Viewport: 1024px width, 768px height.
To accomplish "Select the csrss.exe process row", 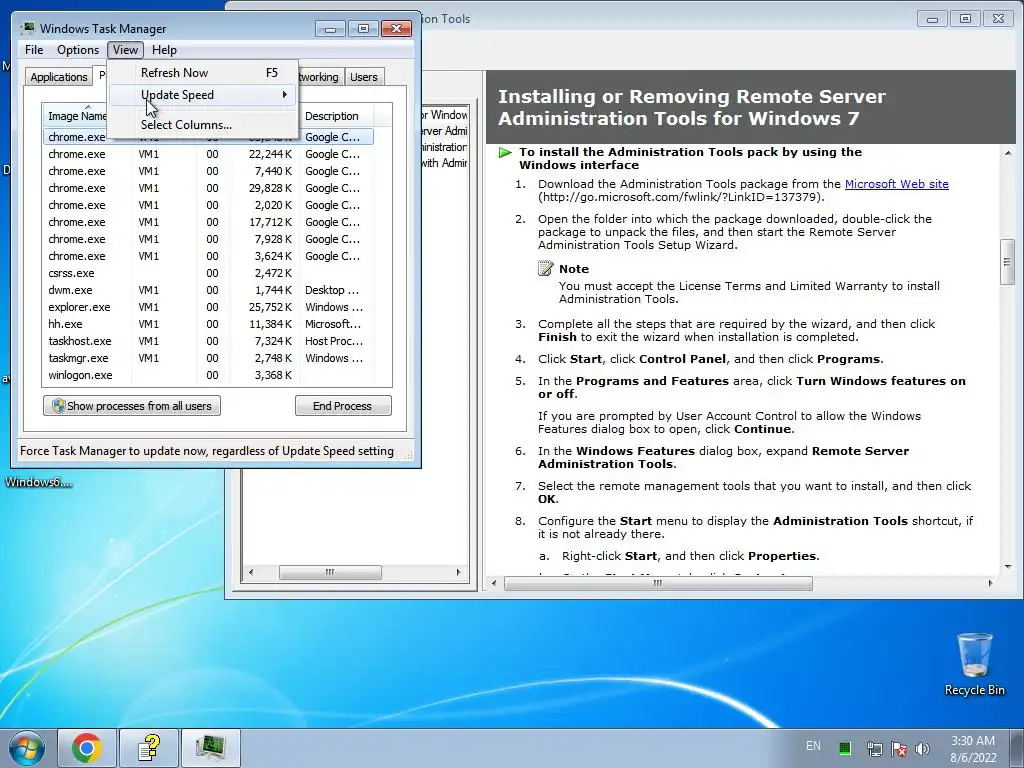I will point(208,273).
